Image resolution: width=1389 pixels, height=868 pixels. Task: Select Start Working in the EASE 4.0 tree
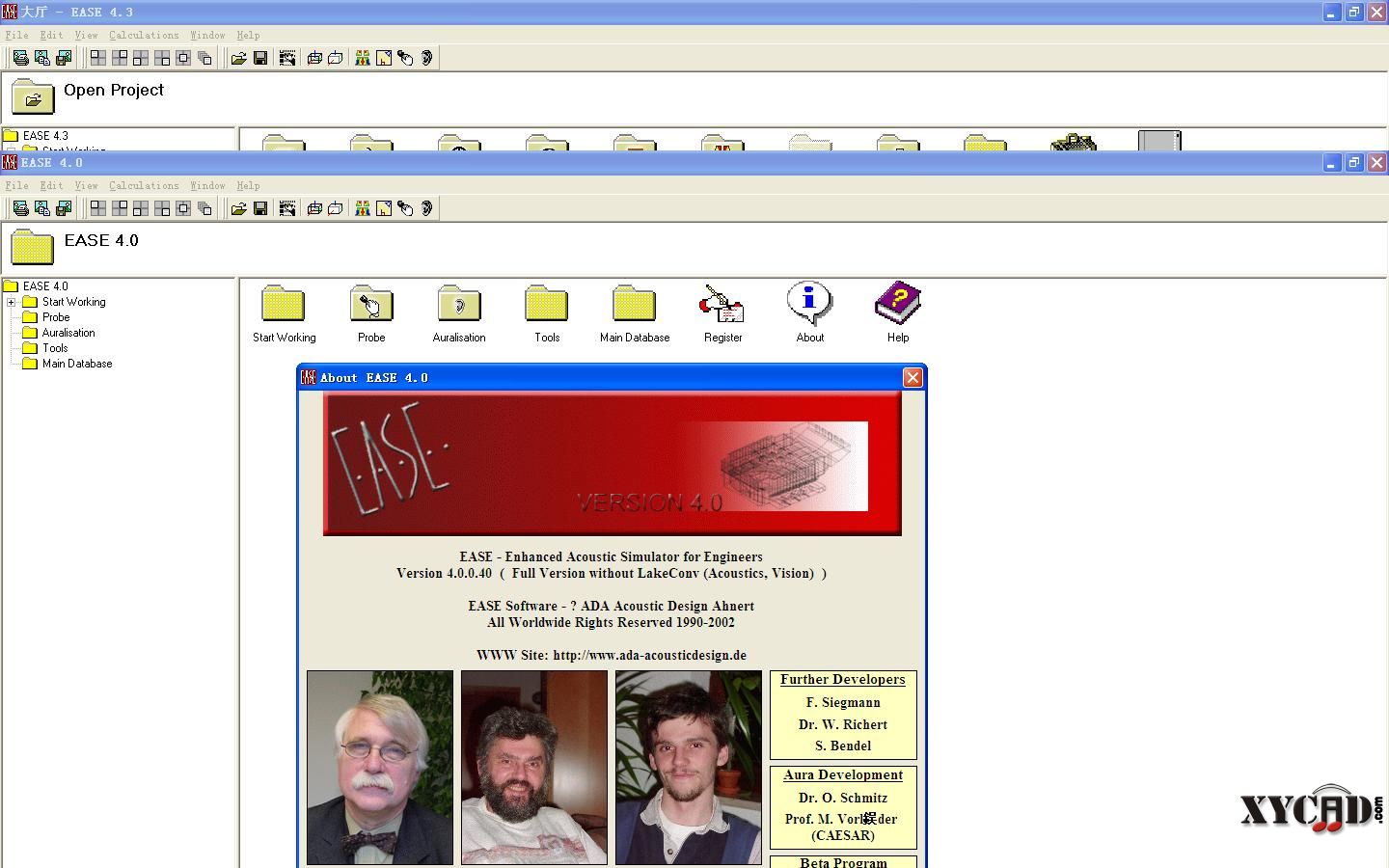(x=74, y=302)
